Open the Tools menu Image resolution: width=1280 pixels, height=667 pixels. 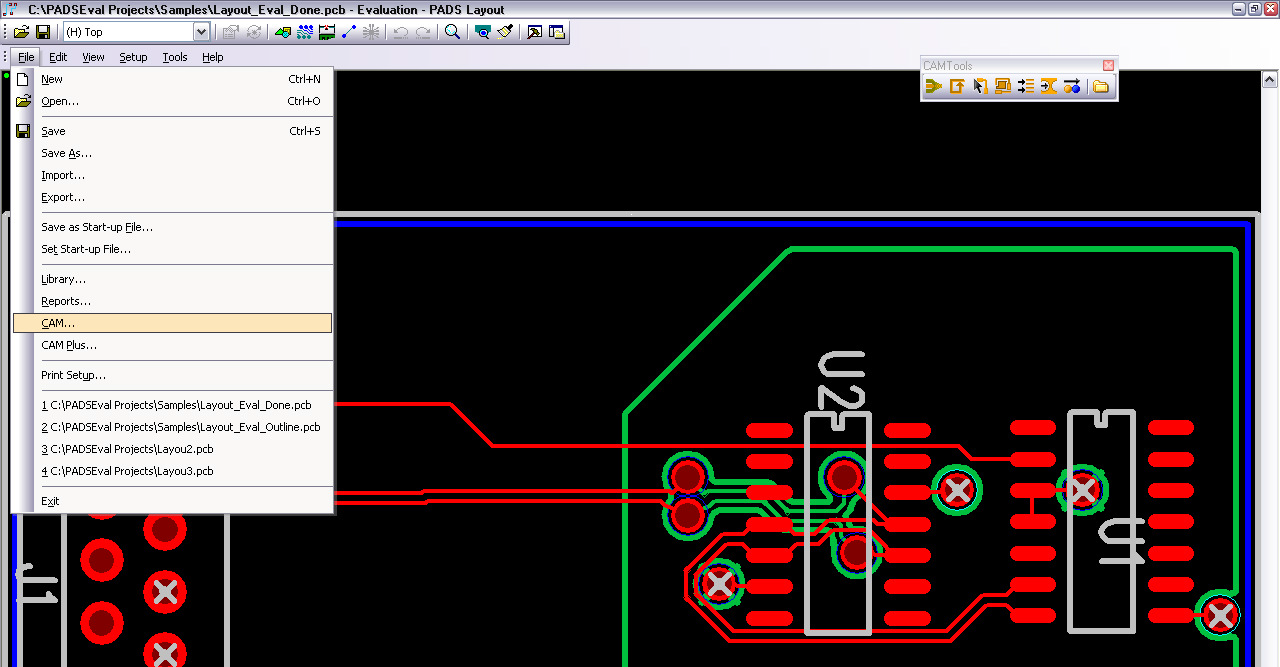tap(175, 57)
